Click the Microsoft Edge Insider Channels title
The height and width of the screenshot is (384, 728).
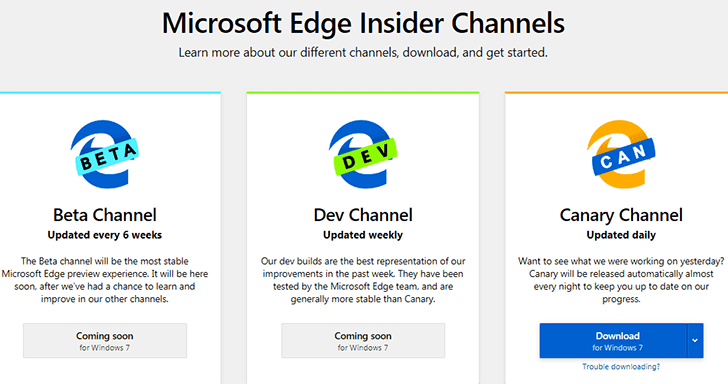pos(363,23)
